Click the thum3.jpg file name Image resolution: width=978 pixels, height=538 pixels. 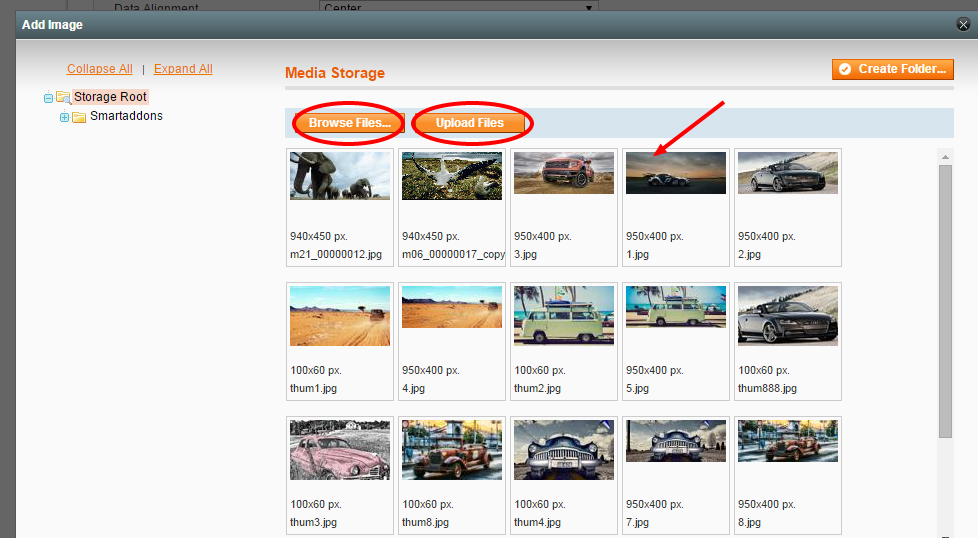(313, 522)
